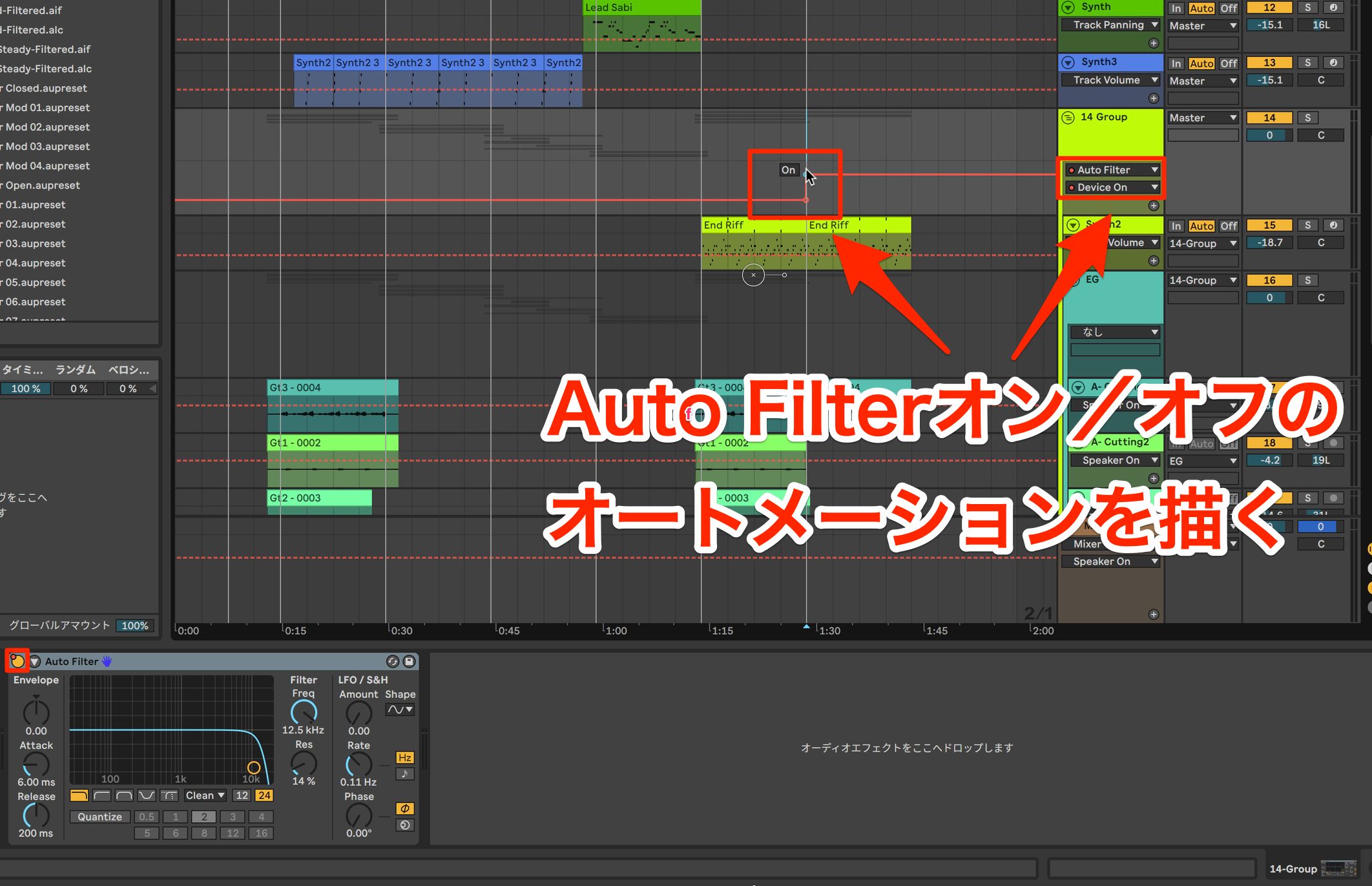Image resolution: width=1372 pixels, height=886 pixels.
Task: Click the タイミ... groove column header
Action: 23,370
